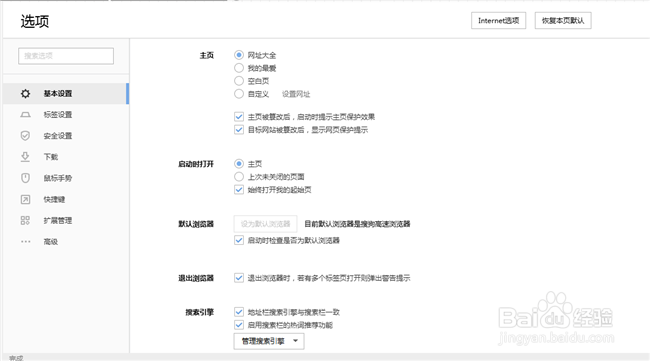Viewport: 650px width, 361px height.
Task: Click the mouse icon for 鼠标手势
Action: click(x=25, y=178)
